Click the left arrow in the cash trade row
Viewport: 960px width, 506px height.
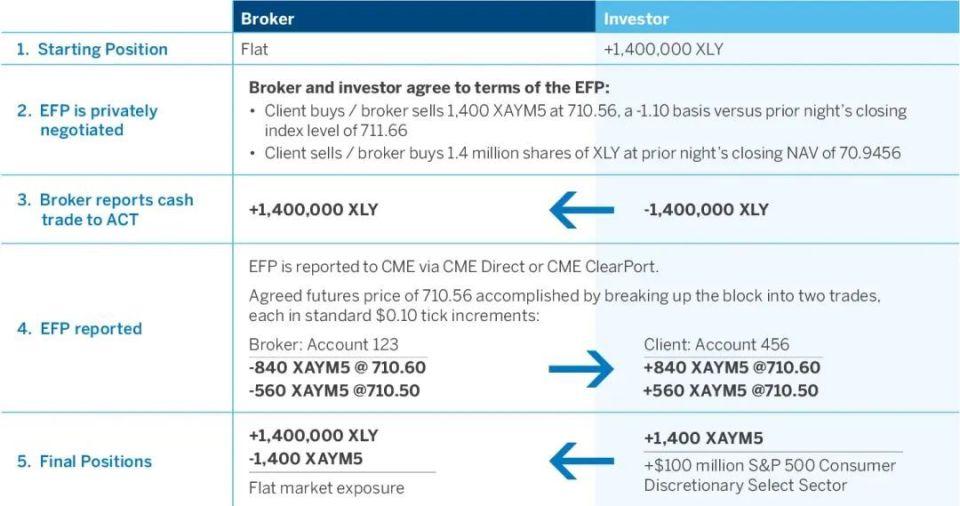[x=582, y=210]
